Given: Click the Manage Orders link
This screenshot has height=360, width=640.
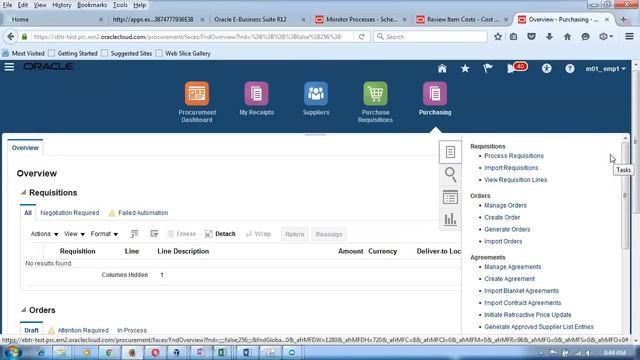Looking at the screenshot, I should click(505, 205).
